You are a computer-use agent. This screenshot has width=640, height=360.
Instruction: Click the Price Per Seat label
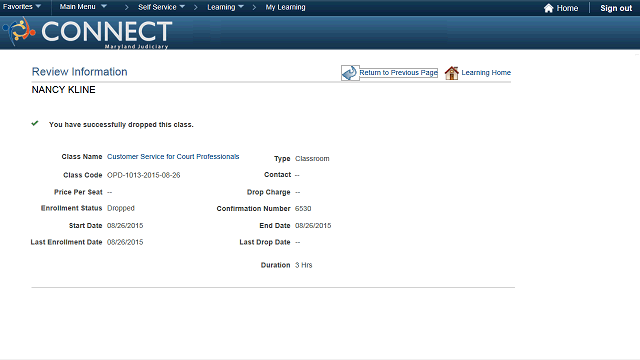78,192
